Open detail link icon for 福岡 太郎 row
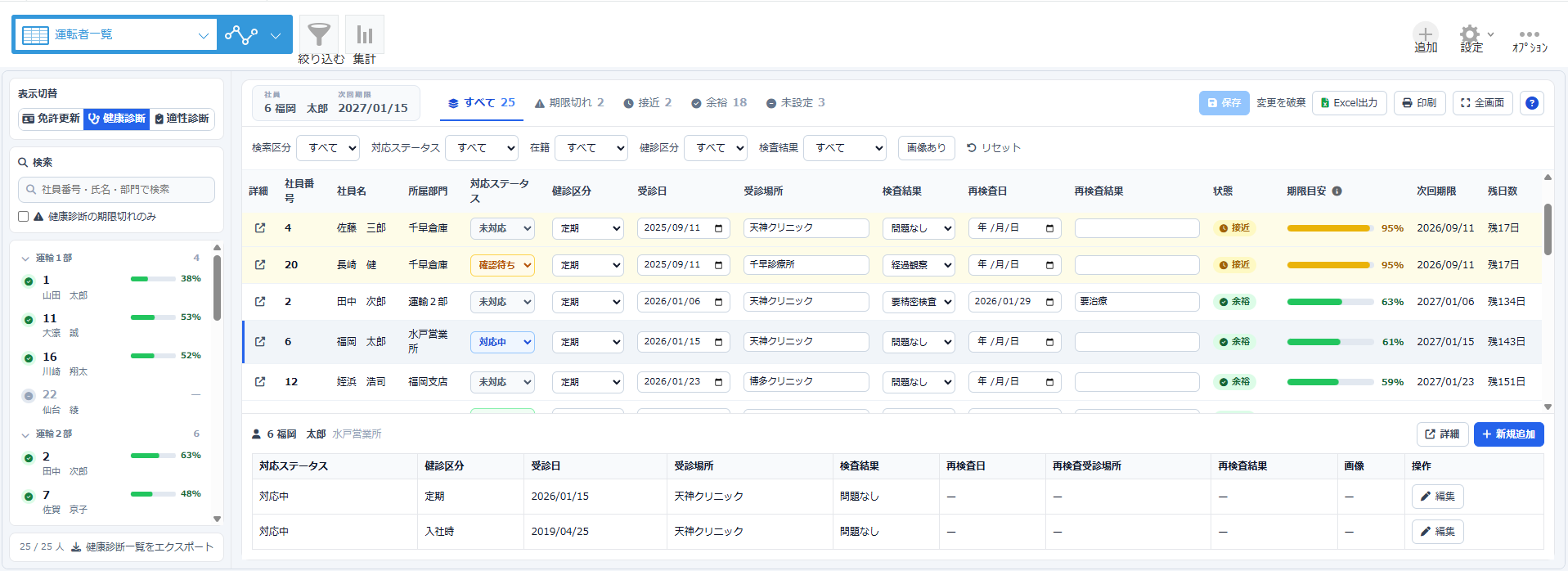Image resolution: width=1568 pixels, height=571 pixels. (260, 342)
